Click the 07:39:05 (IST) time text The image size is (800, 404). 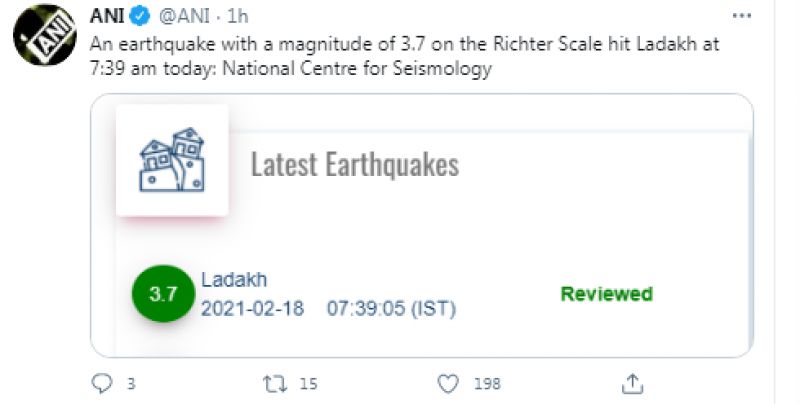pyautogui.click(x=391, y=308)
